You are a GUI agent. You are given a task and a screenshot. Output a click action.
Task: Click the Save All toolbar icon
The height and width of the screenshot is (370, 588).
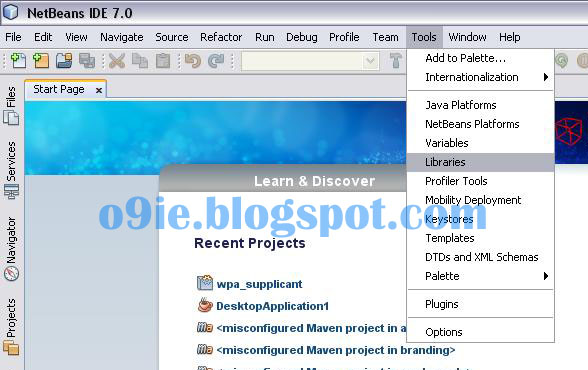point(87,60)
